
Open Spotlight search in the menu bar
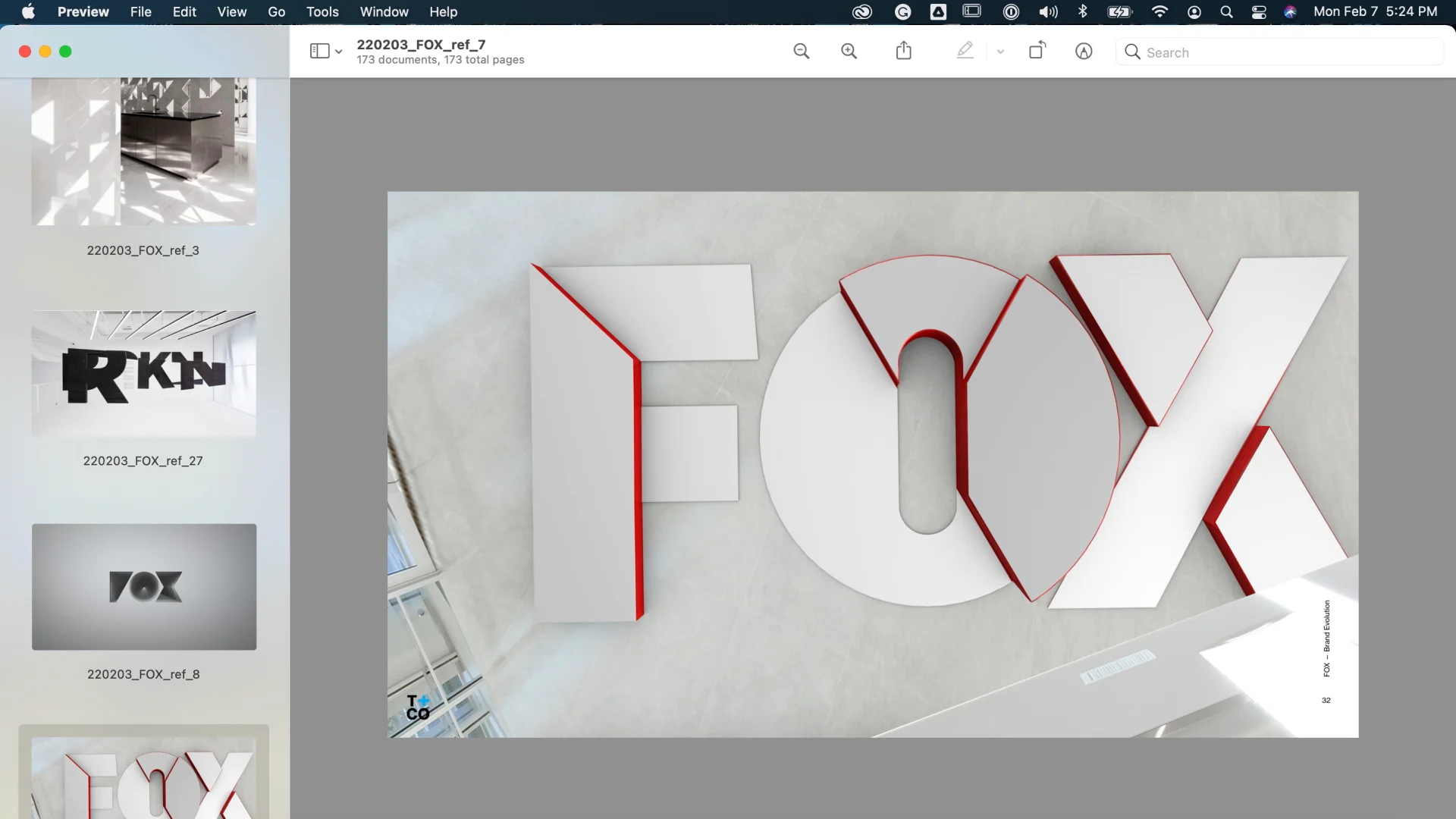(x=1226, y=12)
